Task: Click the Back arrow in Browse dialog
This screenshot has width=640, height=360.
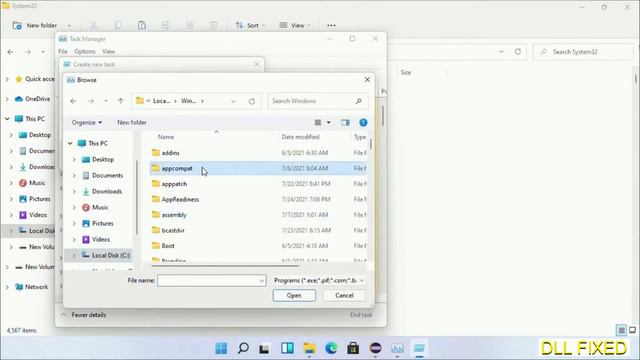Action: 73,101
